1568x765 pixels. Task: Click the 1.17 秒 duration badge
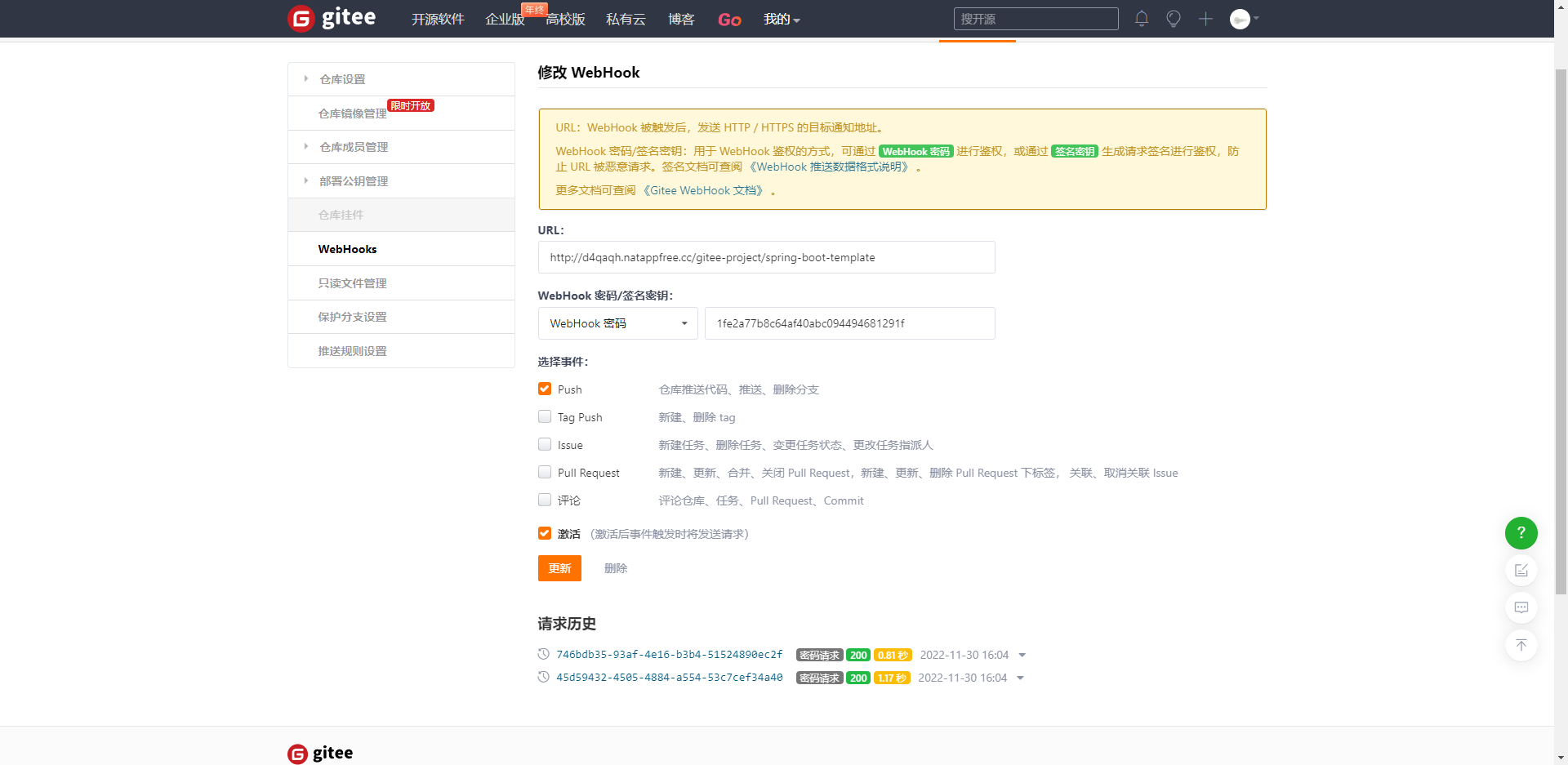point(892,678)
